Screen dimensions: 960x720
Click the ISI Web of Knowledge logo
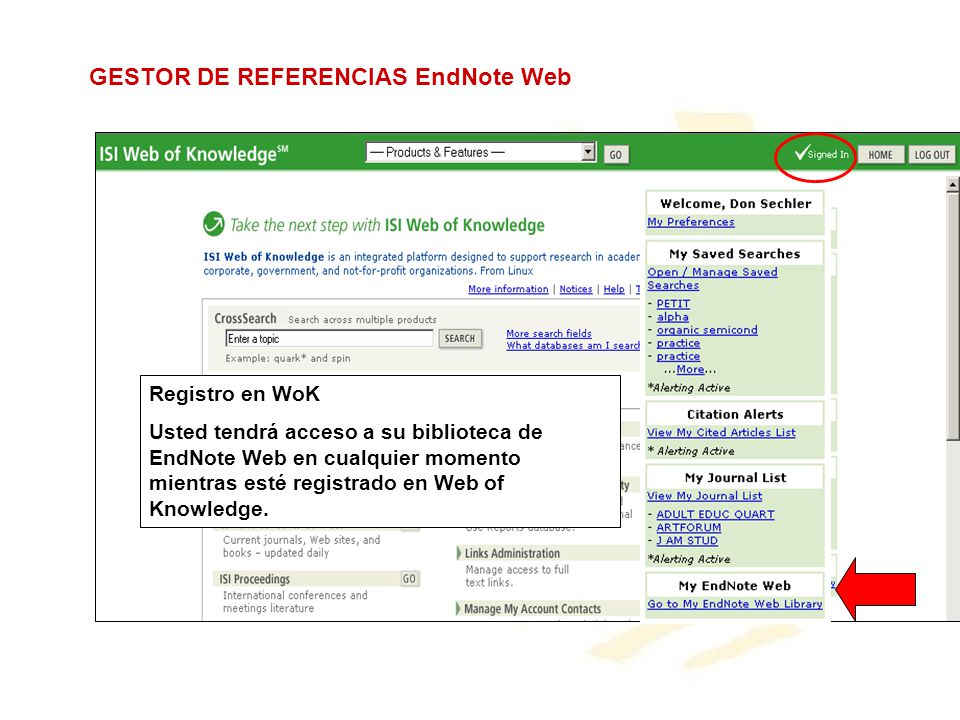193,154
